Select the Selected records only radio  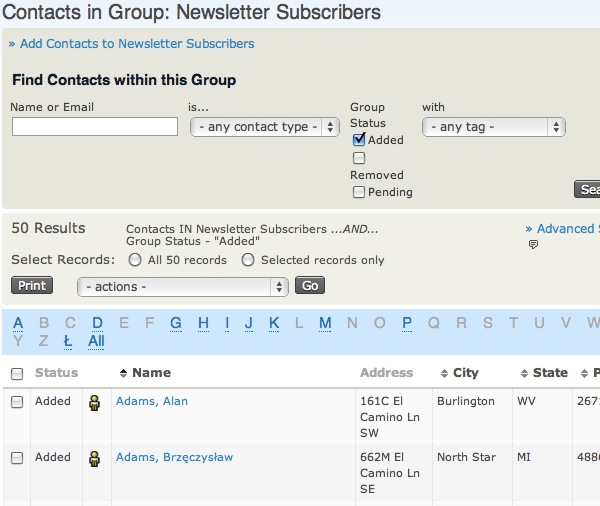click(x=248, y=260)
